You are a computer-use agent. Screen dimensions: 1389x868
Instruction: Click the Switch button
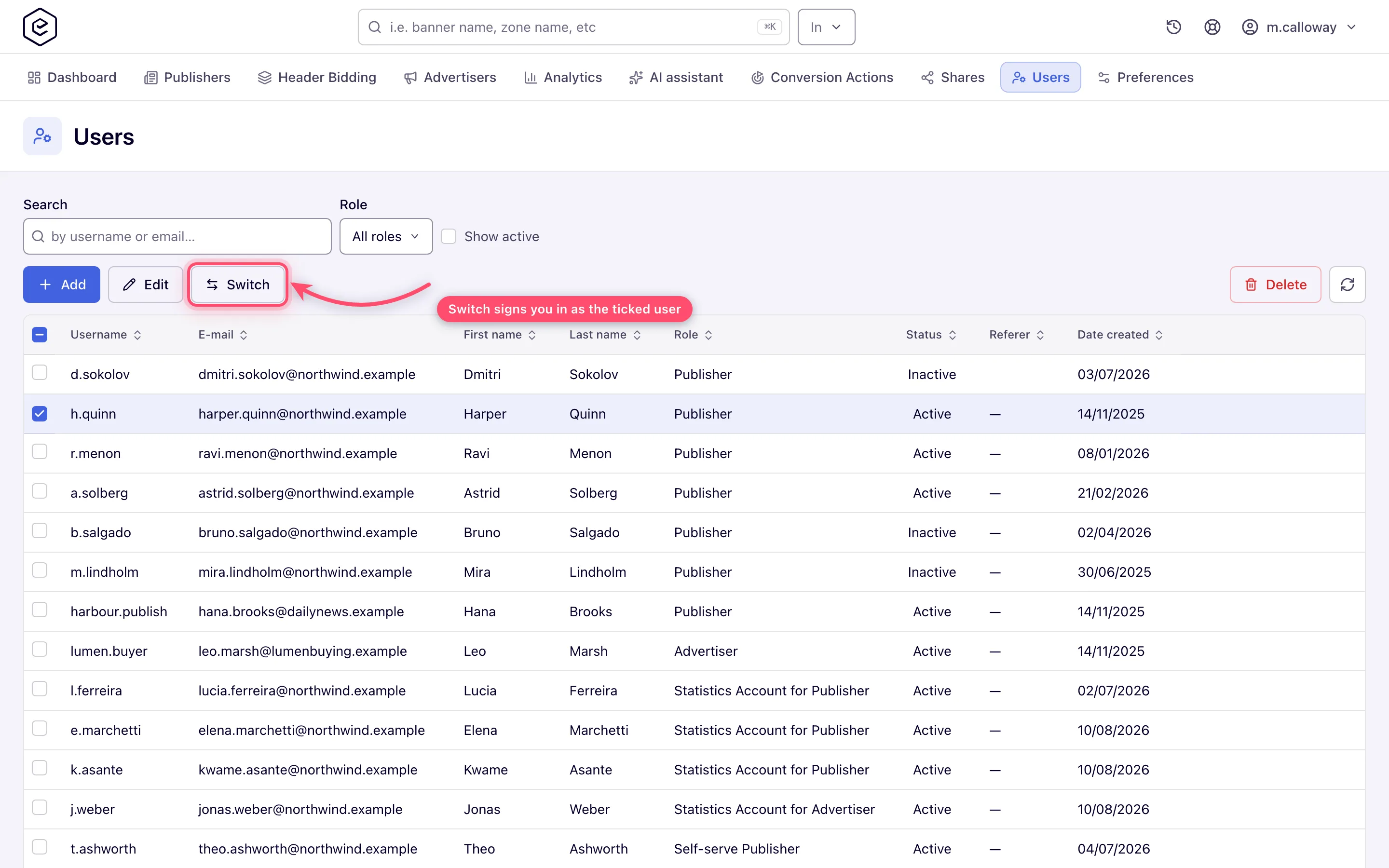pos(238,284)
